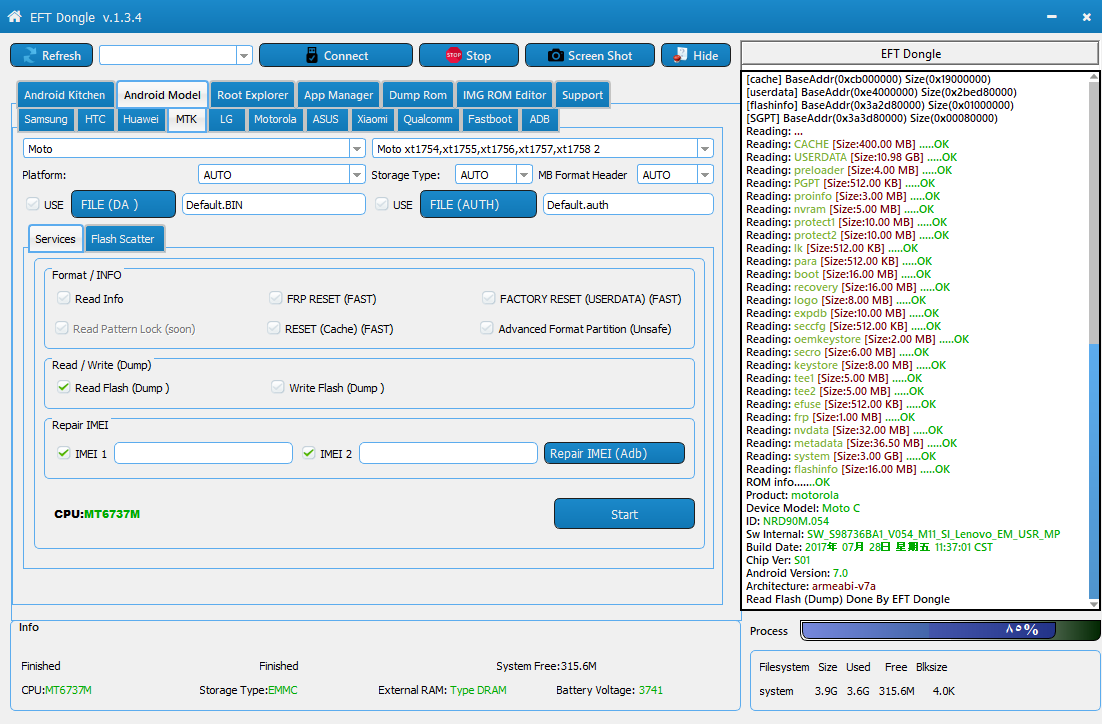Click the scroll-up arrow of log panel

click(x=1094, y=77)
